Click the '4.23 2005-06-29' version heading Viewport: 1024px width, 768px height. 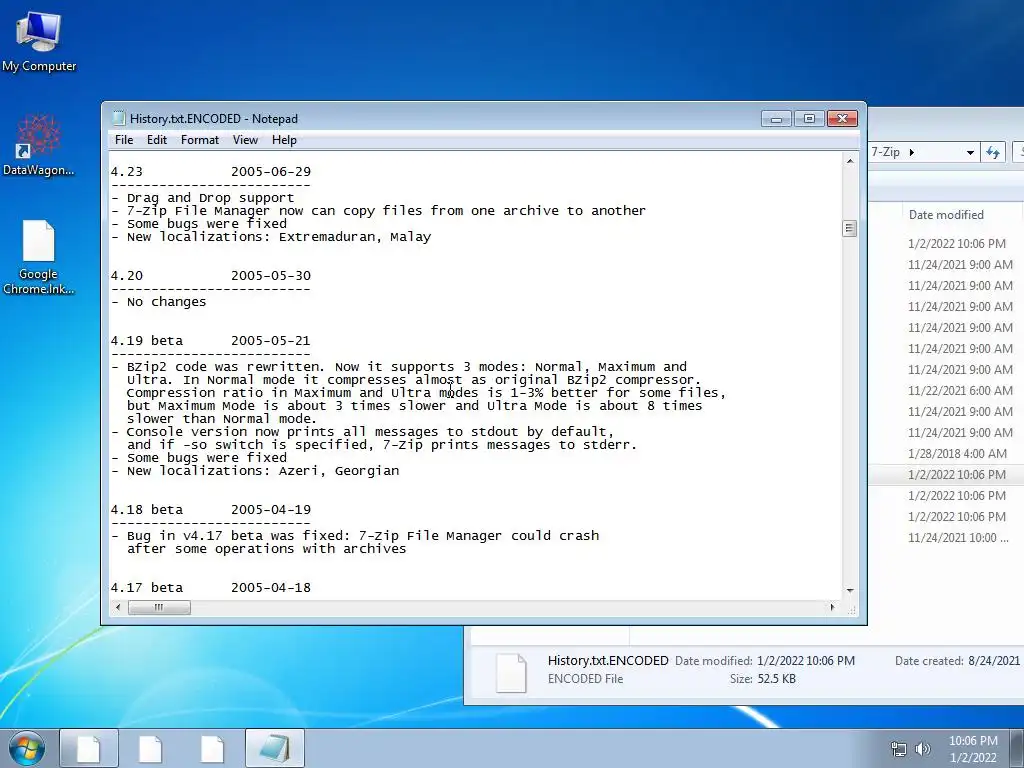(210, 172)
